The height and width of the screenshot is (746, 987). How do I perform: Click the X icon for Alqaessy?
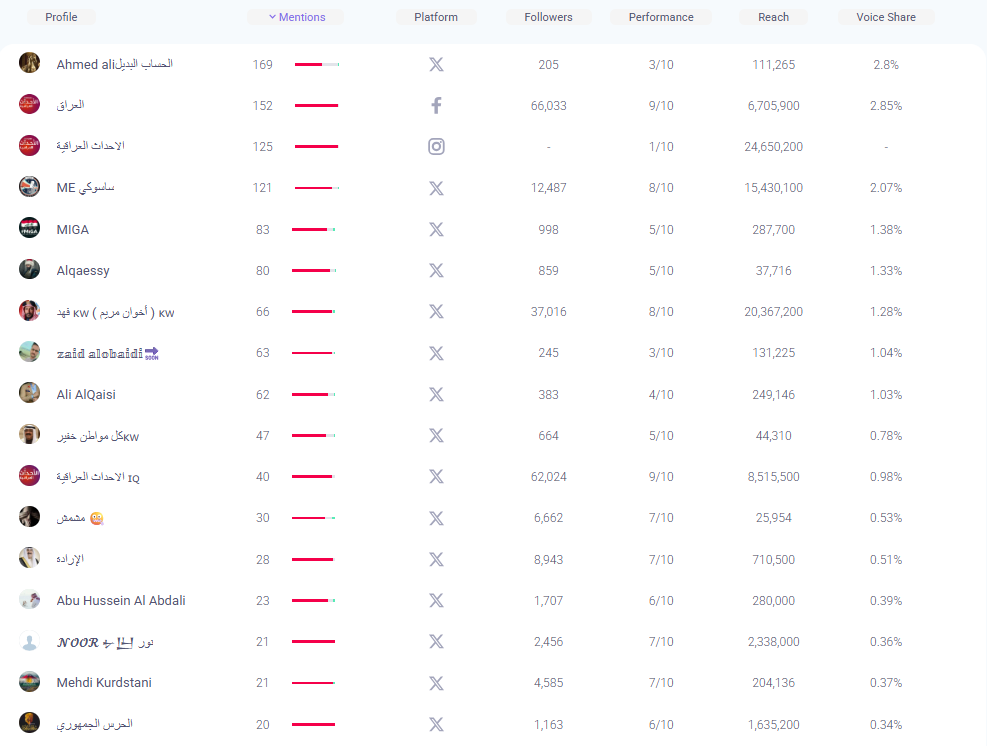click(436, 270)
